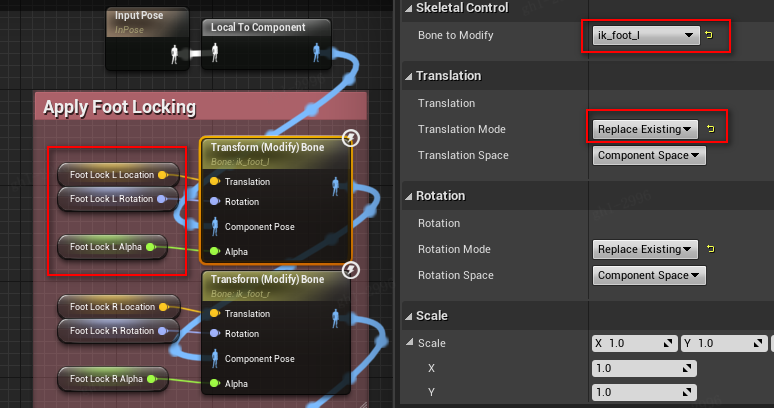
Task: Click the Input Pose node's output pose pin
Action: pos(177,56)
